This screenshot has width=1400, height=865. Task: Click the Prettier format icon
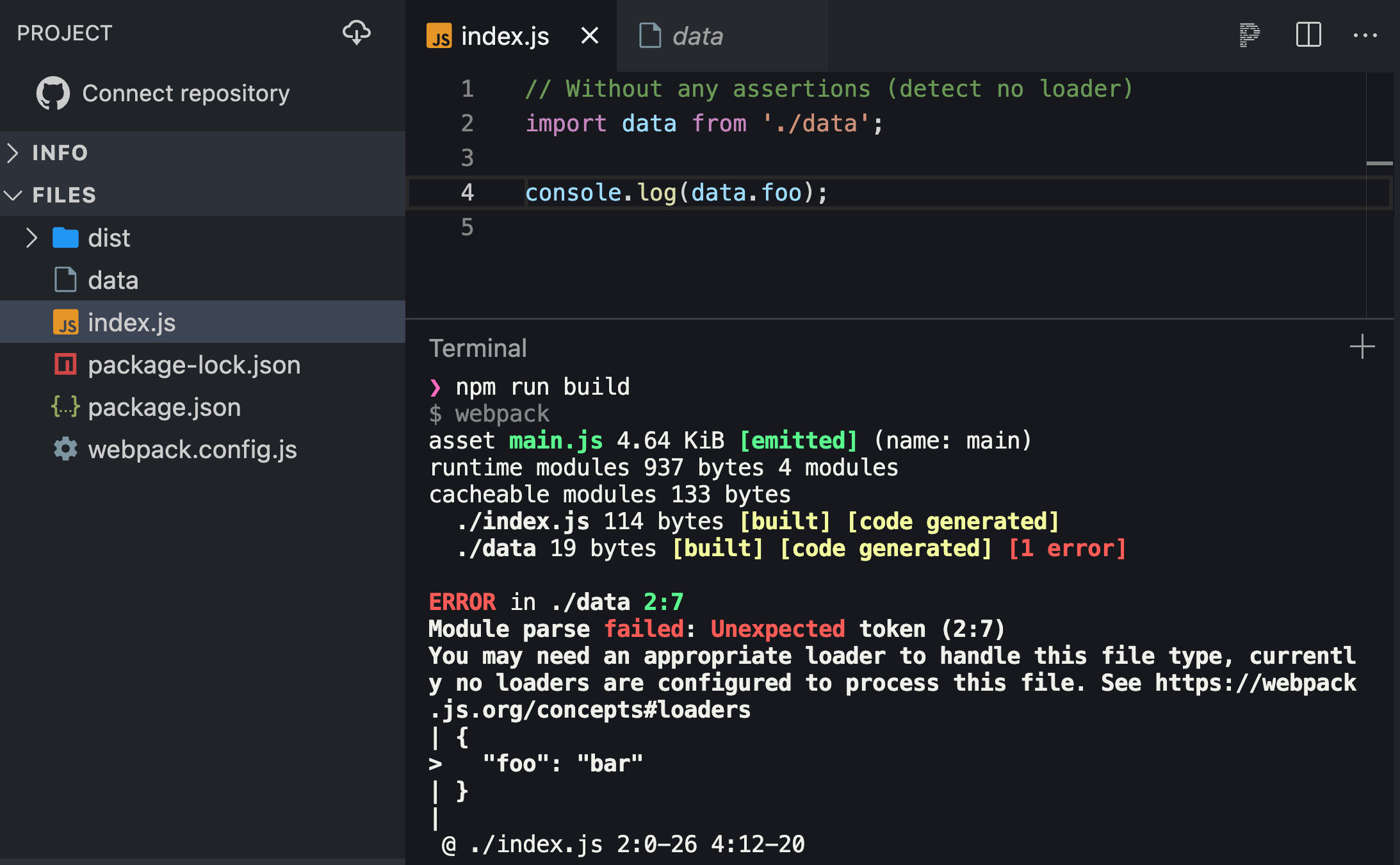pyautogui.click(x=1249, y=35)
